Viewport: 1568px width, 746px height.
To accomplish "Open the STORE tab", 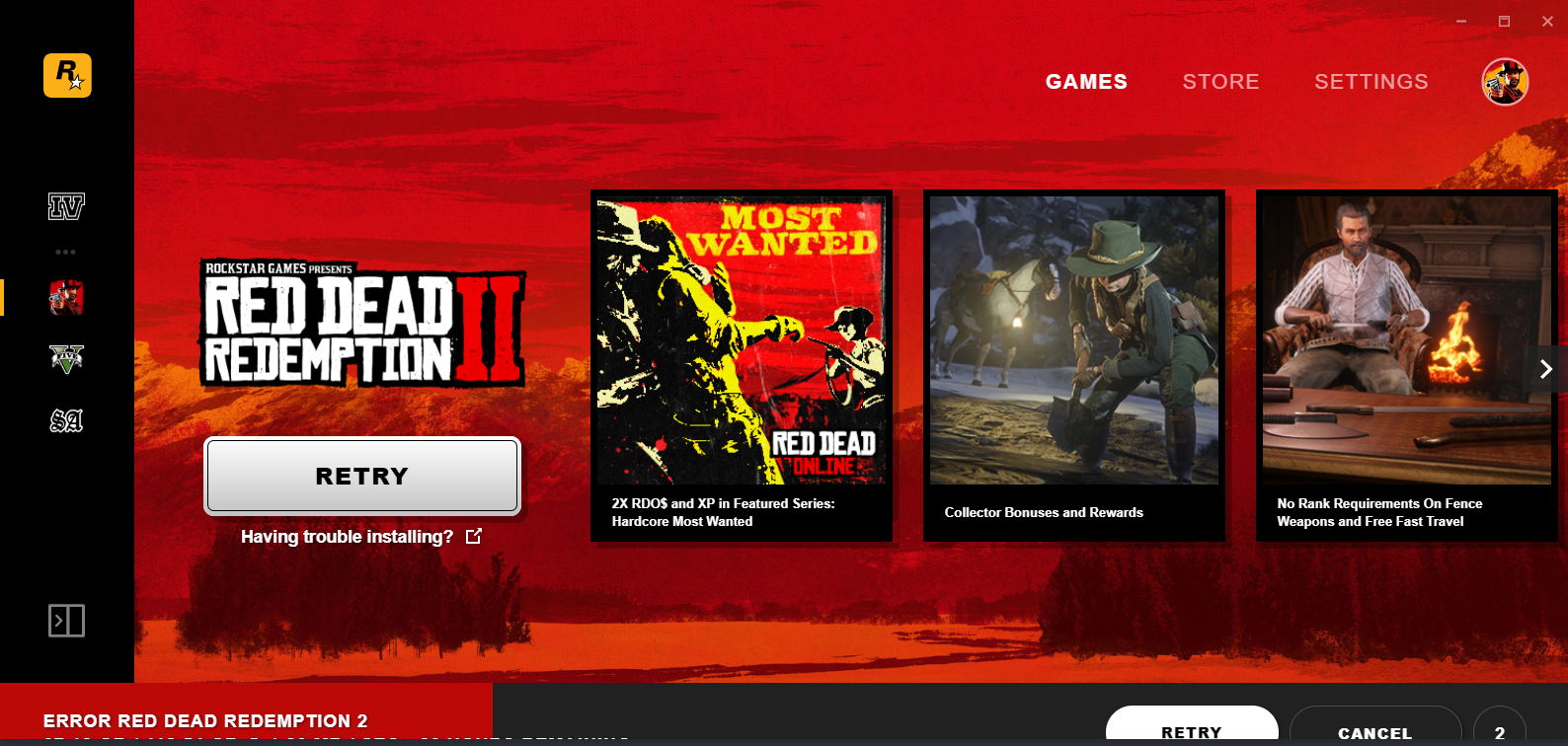I will (x=1220, y=82).
